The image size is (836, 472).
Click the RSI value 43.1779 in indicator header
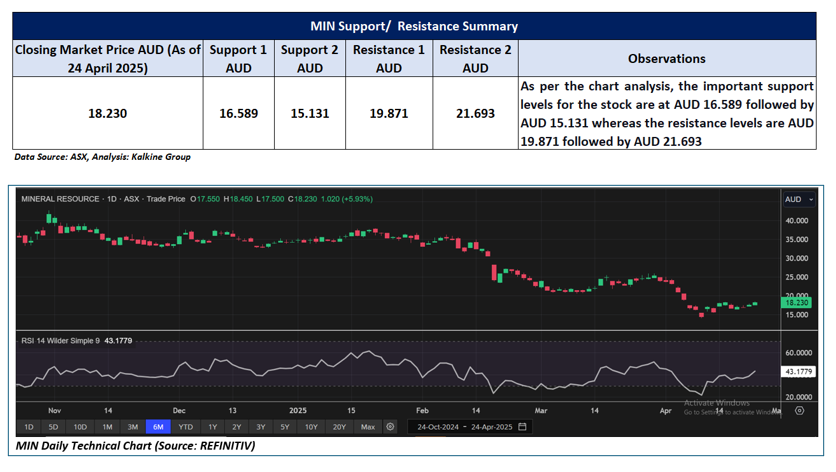pos(118,341)
